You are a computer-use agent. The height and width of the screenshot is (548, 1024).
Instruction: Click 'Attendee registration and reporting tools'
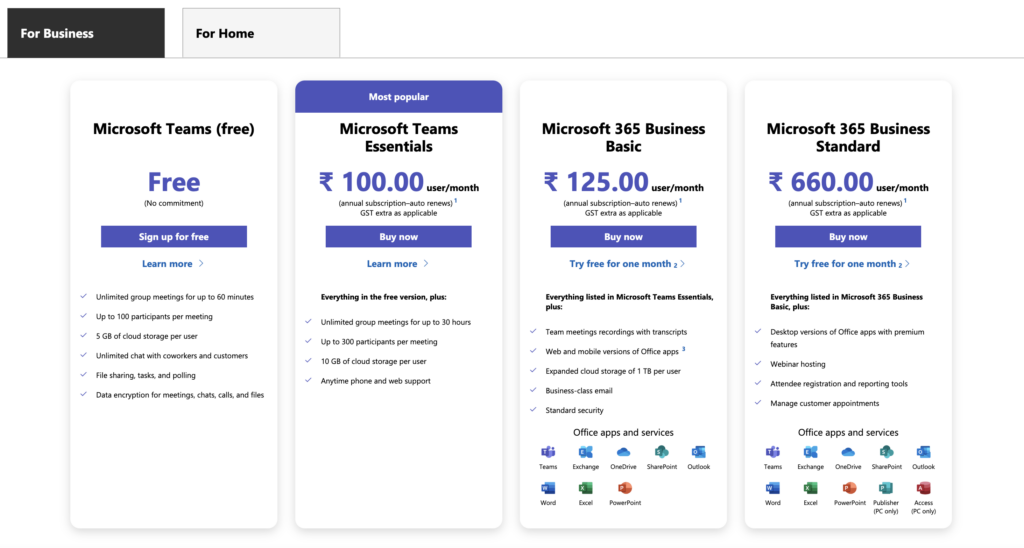[x=839, y=384]
